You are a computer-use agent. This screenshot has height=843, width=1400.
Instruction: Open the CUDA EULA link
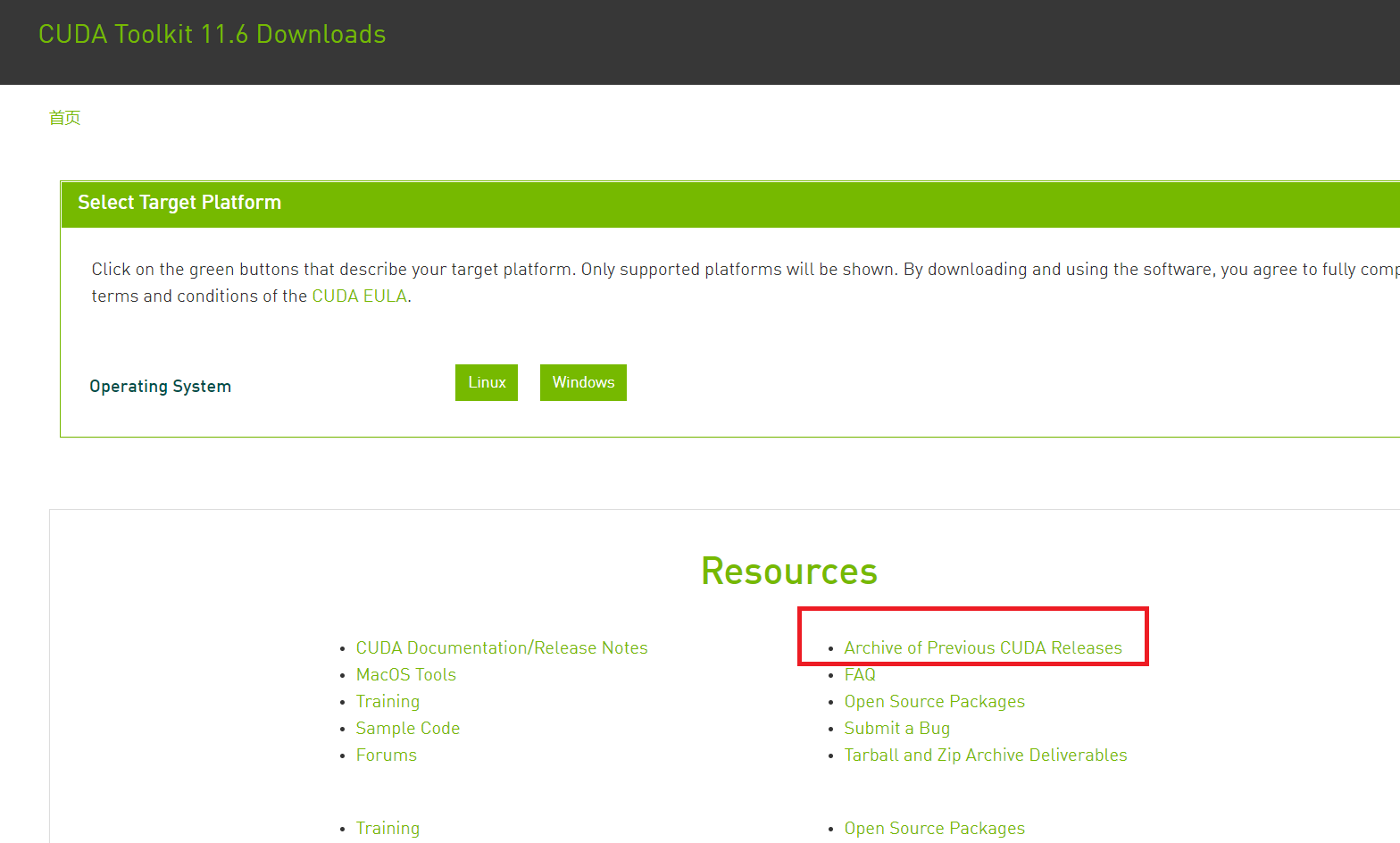(x=359, y=296)
